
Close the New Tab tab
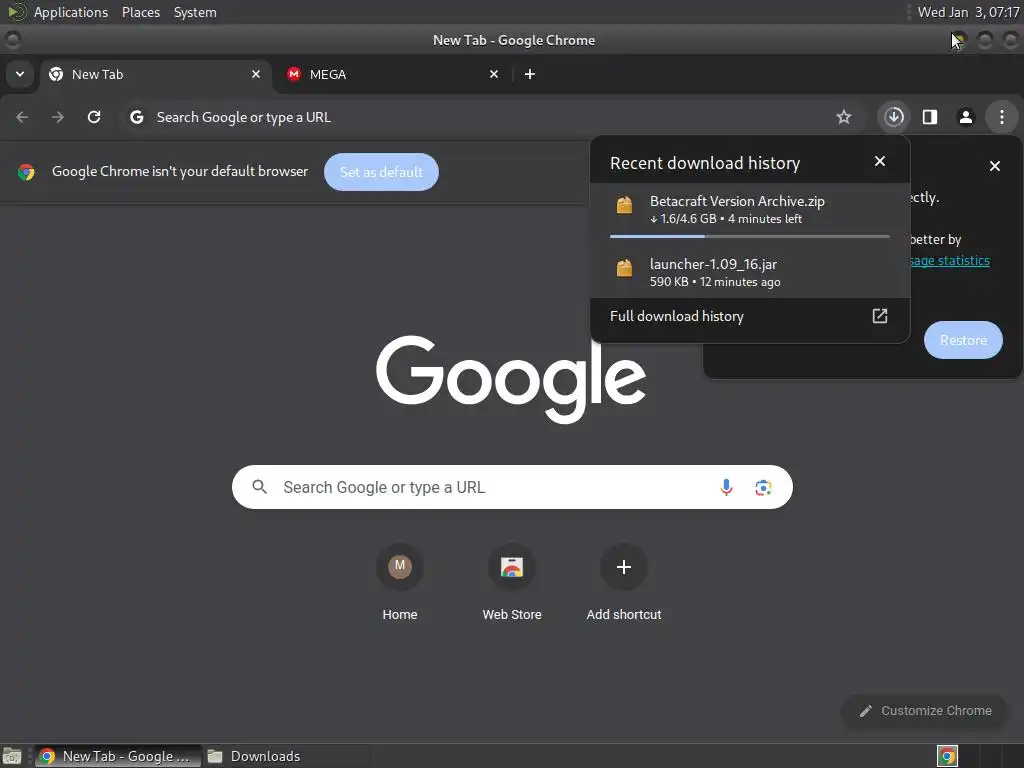[x=256, y=74]
